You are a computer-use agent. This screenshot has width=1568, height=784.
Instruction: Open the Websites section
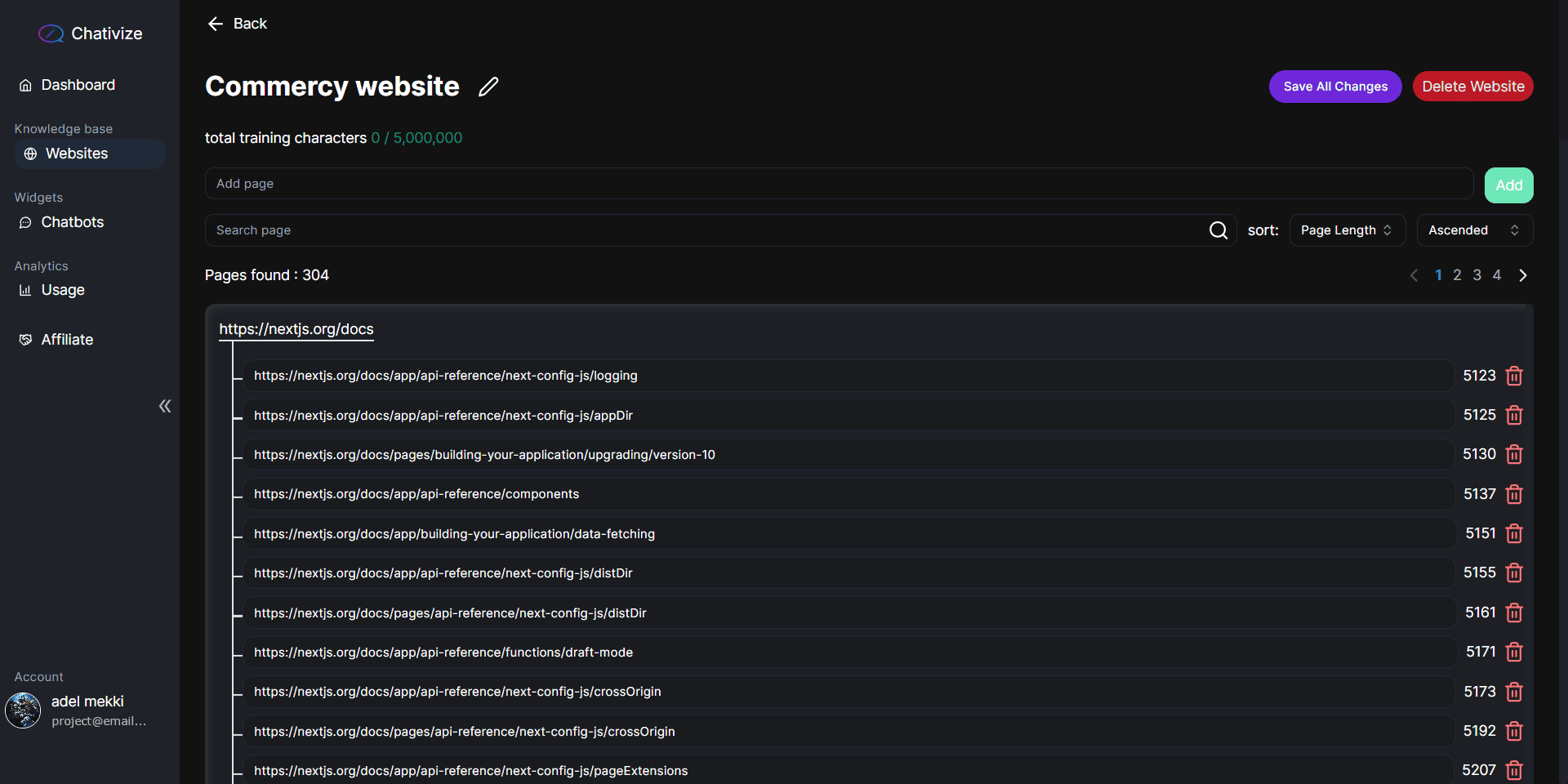point(90,154)
